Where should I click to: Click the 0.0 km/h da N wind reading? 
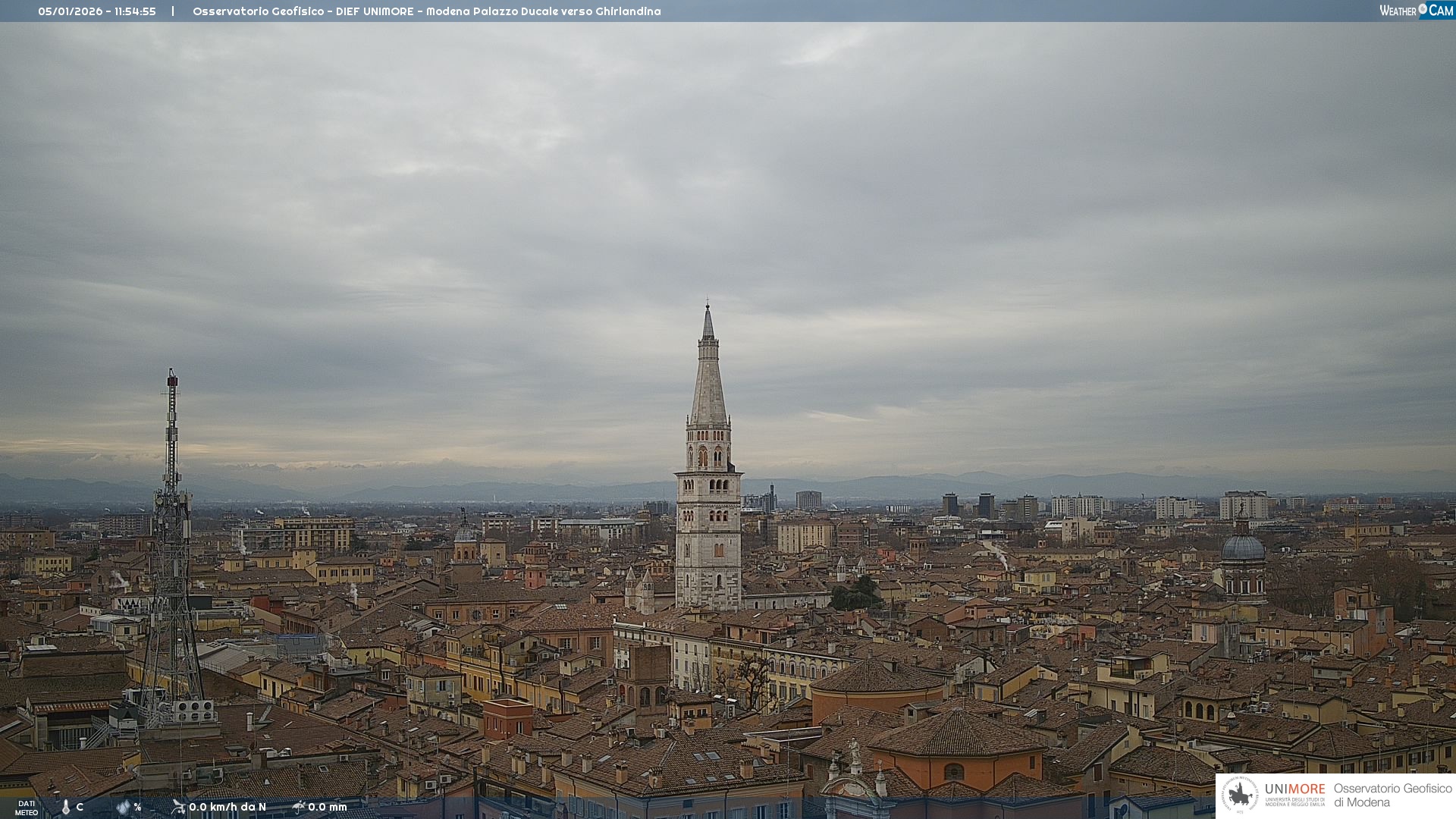pos(227,807)
